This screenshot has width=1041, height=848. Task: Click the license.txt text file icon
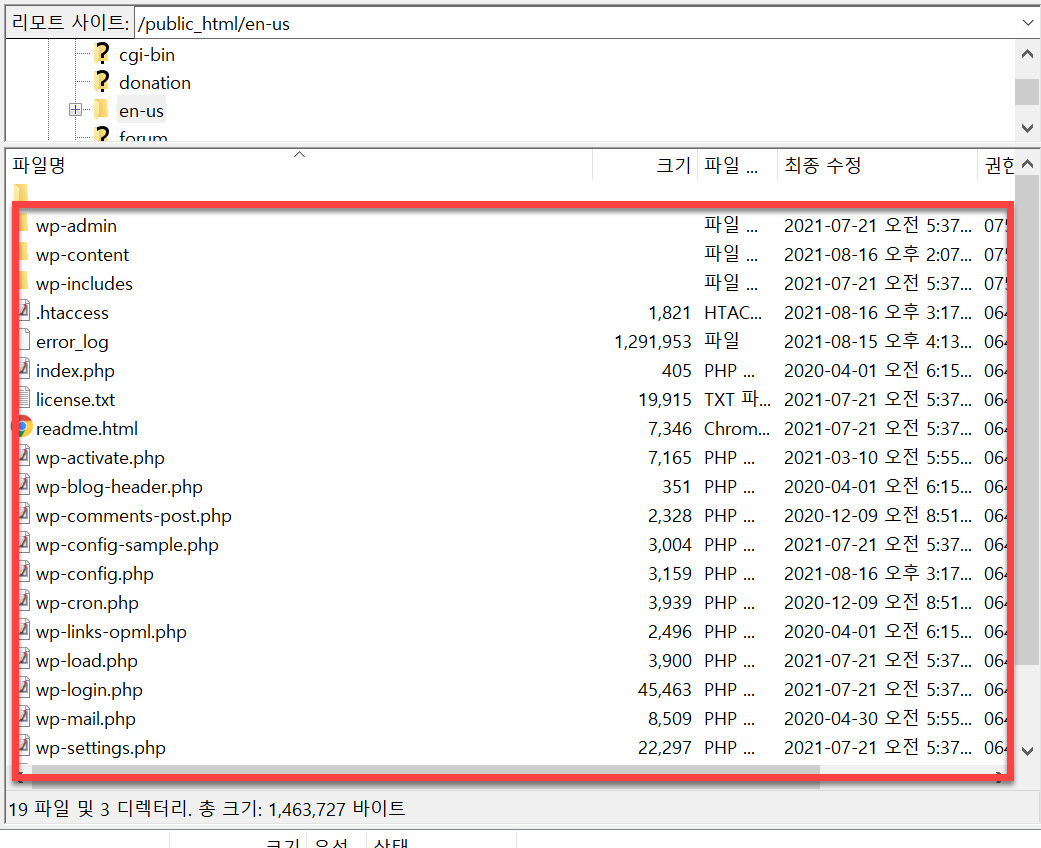tap(24, 398)
